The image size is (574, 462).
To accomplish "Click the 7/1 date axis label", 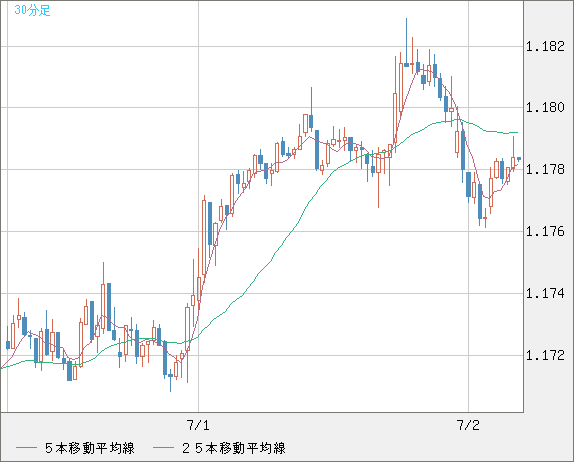I will click(x=198, y=425).
